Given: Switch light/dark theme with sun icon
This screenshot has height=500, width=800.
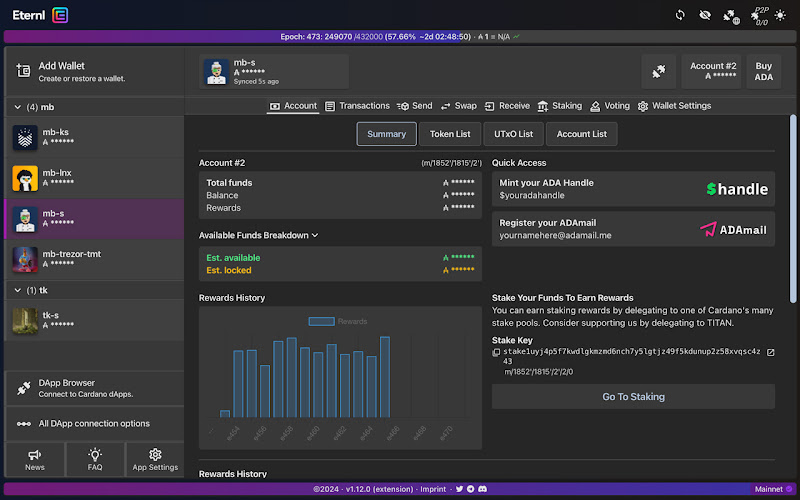Looking at the screenshot, I should click(x=780, y=15).
